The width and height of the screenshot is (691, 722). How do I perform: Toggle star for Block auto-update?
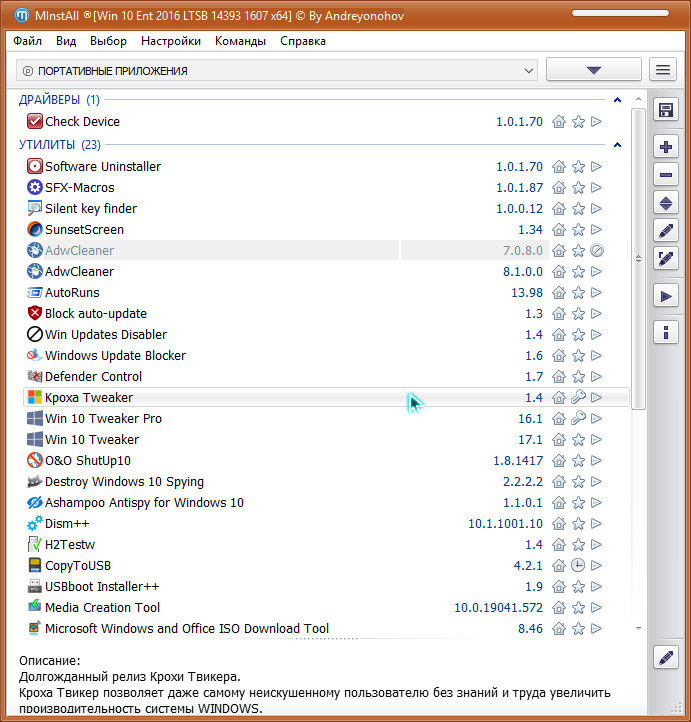578,314
